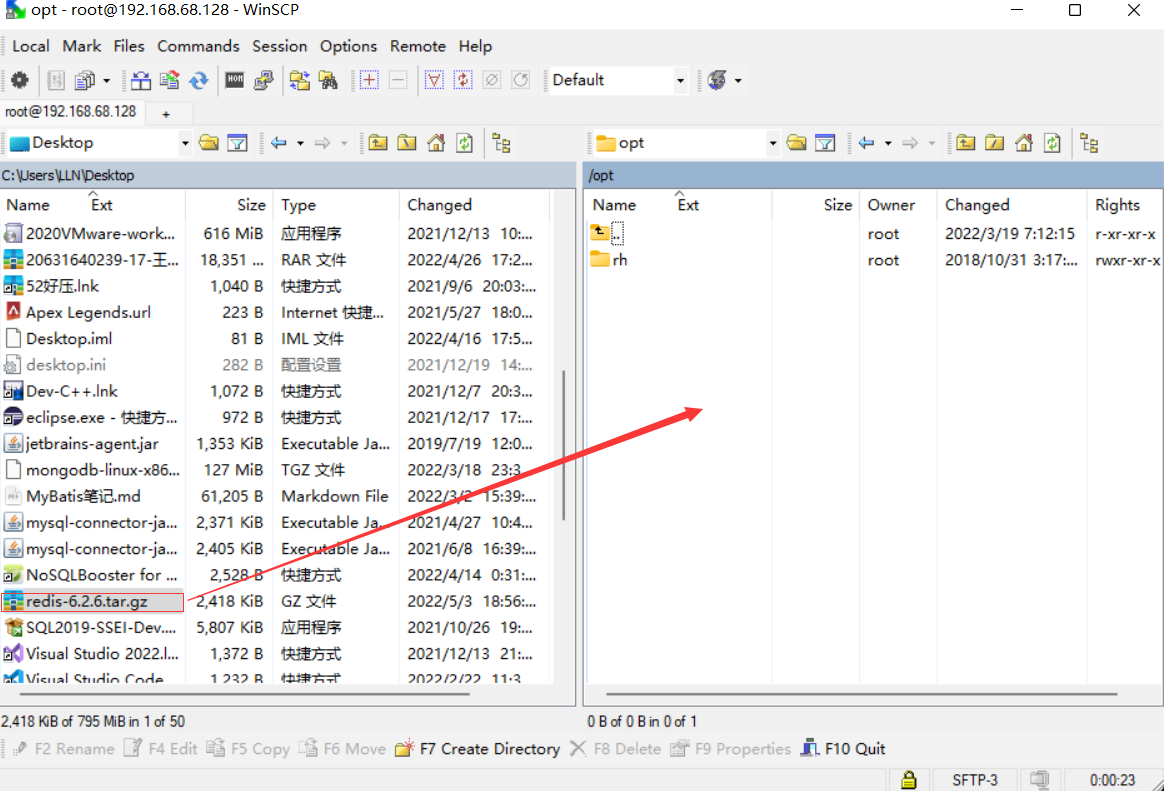The image size is (1164, 791).
Task: Open the Terminal console icon
Action: click(235, 80)
